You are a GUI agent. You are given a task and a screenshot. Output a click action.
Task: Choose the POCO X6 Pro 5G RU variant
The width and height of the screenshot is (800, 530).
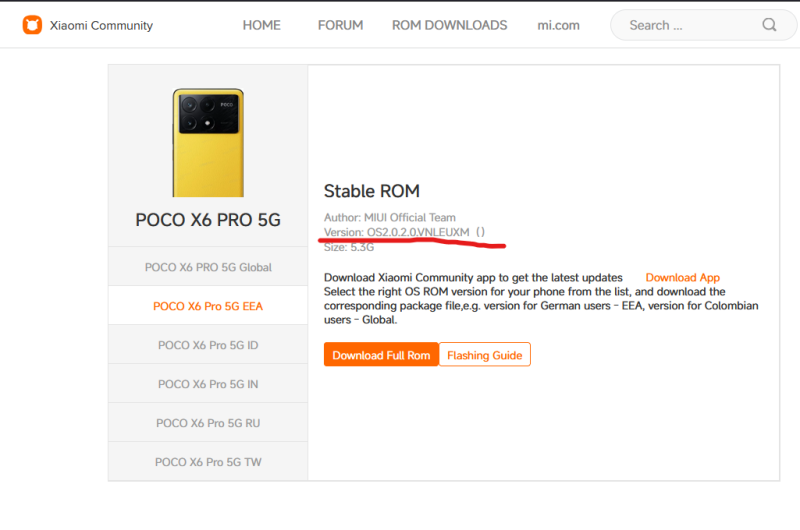click(x=208, y=423)
